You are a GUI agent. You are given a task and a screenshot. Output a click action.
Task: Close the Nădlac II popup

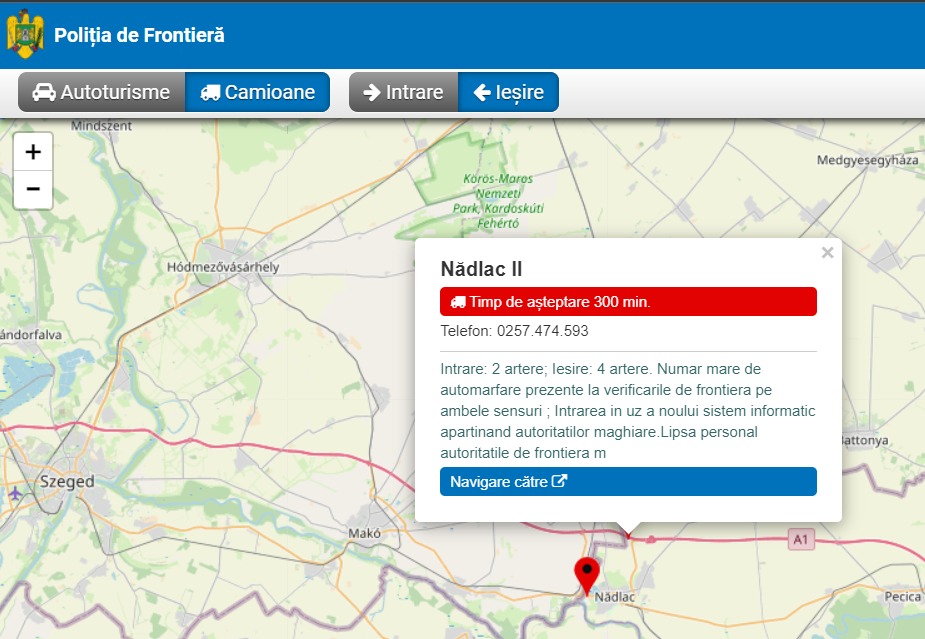click(827, 253)
